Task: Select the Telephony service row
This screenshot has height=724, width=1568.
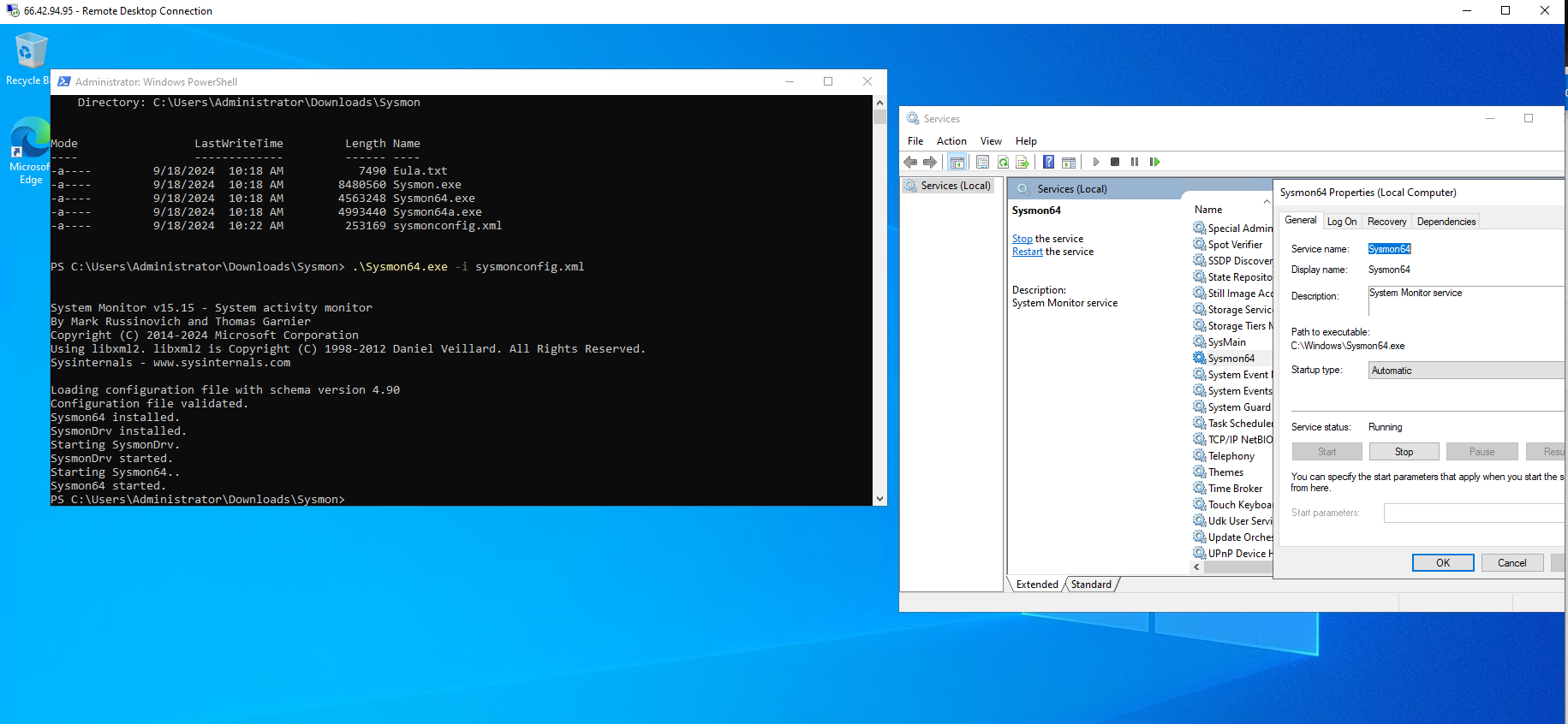Action: click(1231, 456)
